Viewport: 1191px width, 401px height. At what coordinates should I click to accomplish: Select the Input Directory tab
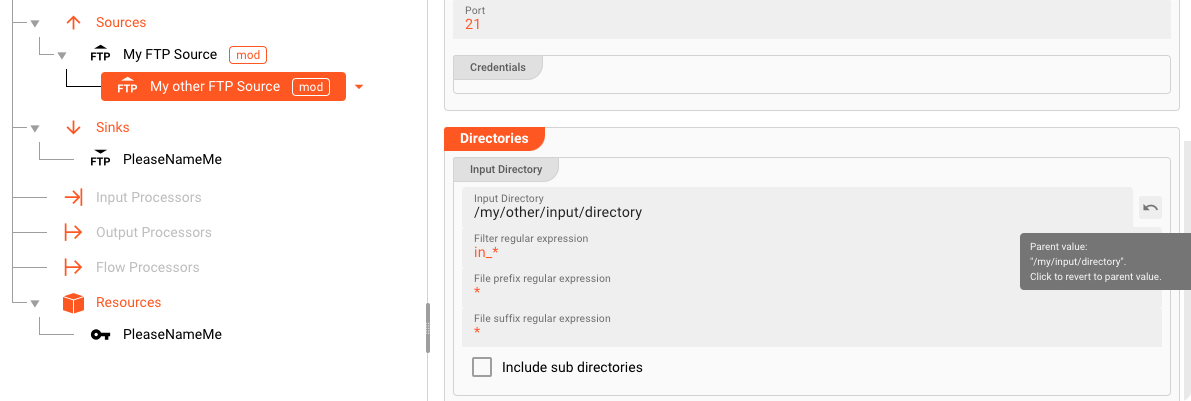point(505,170)
